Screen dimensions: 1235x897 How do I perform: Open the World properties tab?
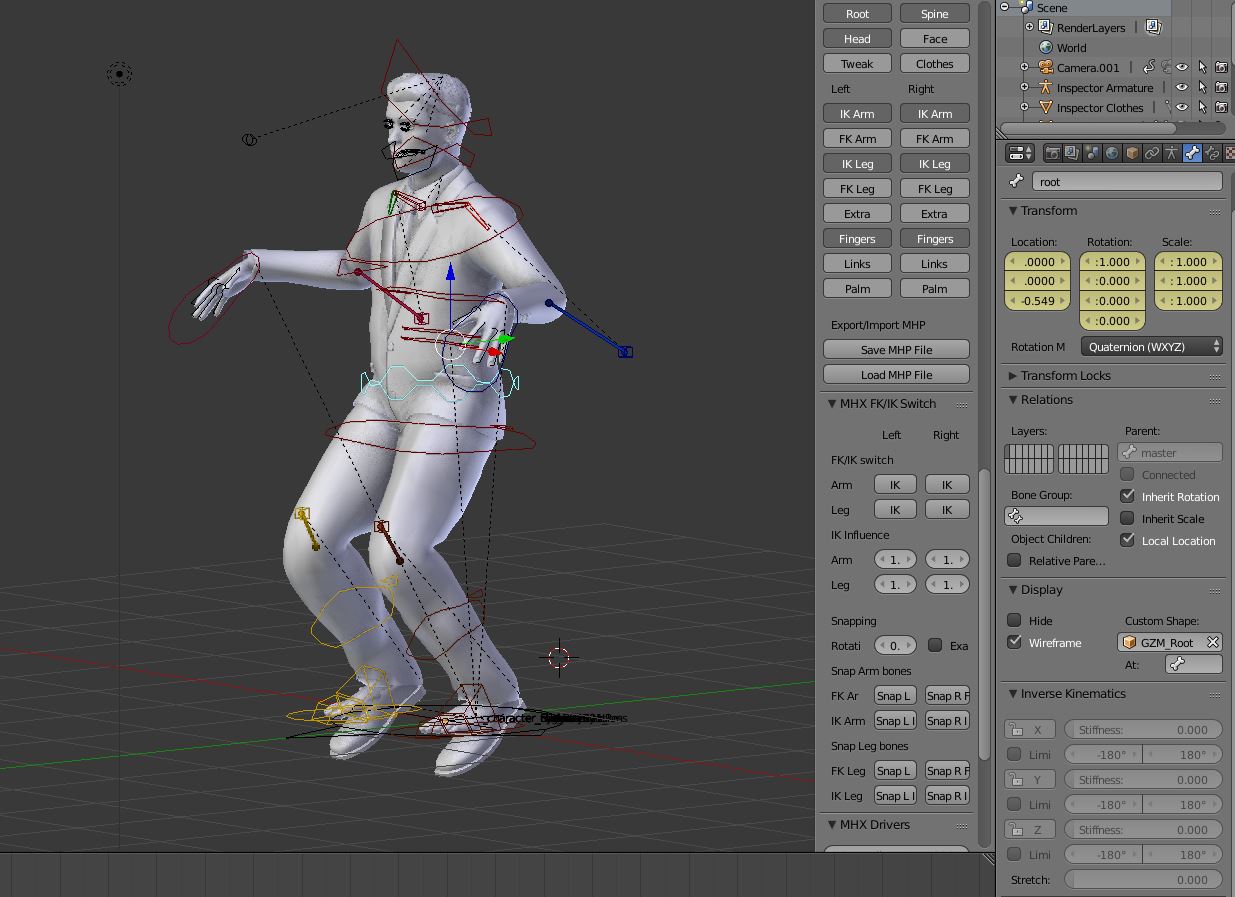point(1112,153)
